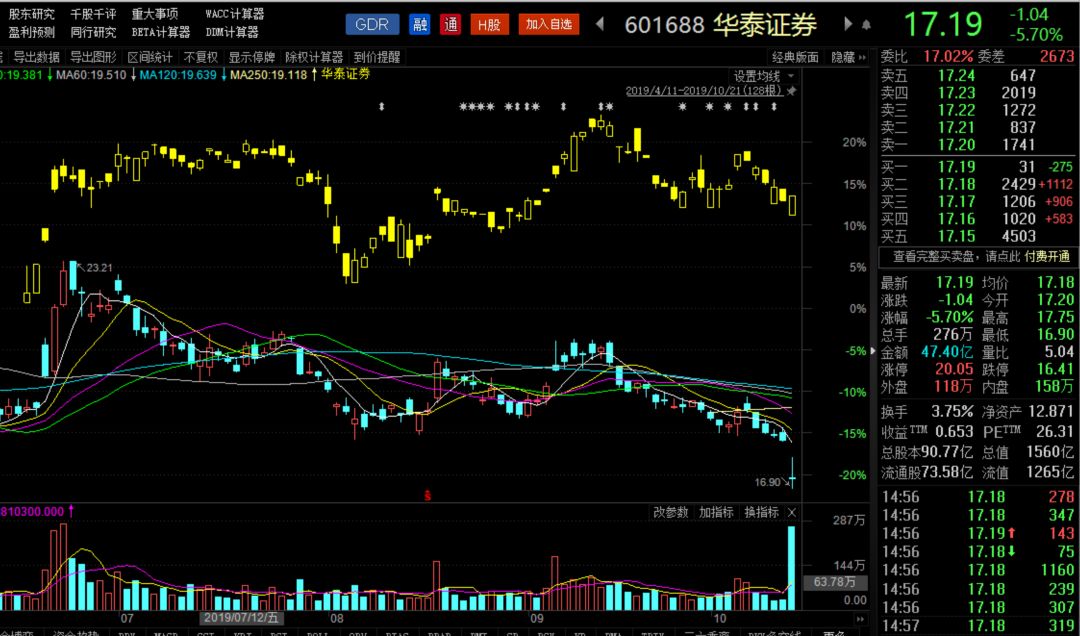Screen dimensions: 1080x636
Task: Switch to the H股 listing
Action: point(490,25)
